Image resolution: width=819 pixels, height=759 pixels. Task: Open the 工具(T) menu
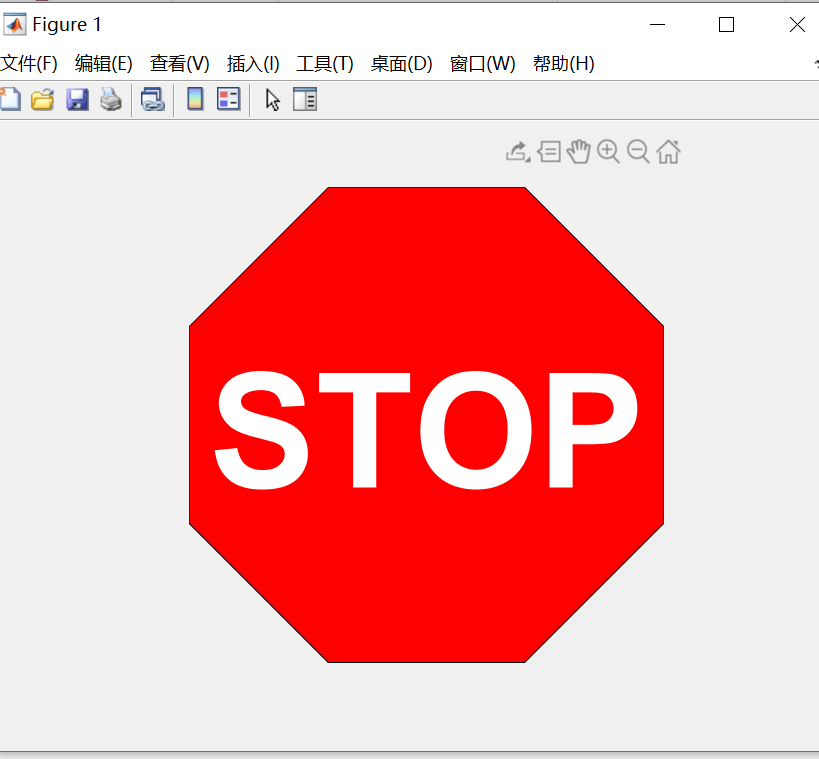coord(324,63)
